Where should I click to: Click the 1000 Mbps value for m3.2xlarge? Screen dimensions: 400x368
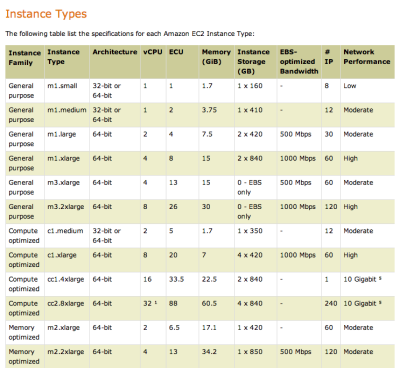pos(298,207)
